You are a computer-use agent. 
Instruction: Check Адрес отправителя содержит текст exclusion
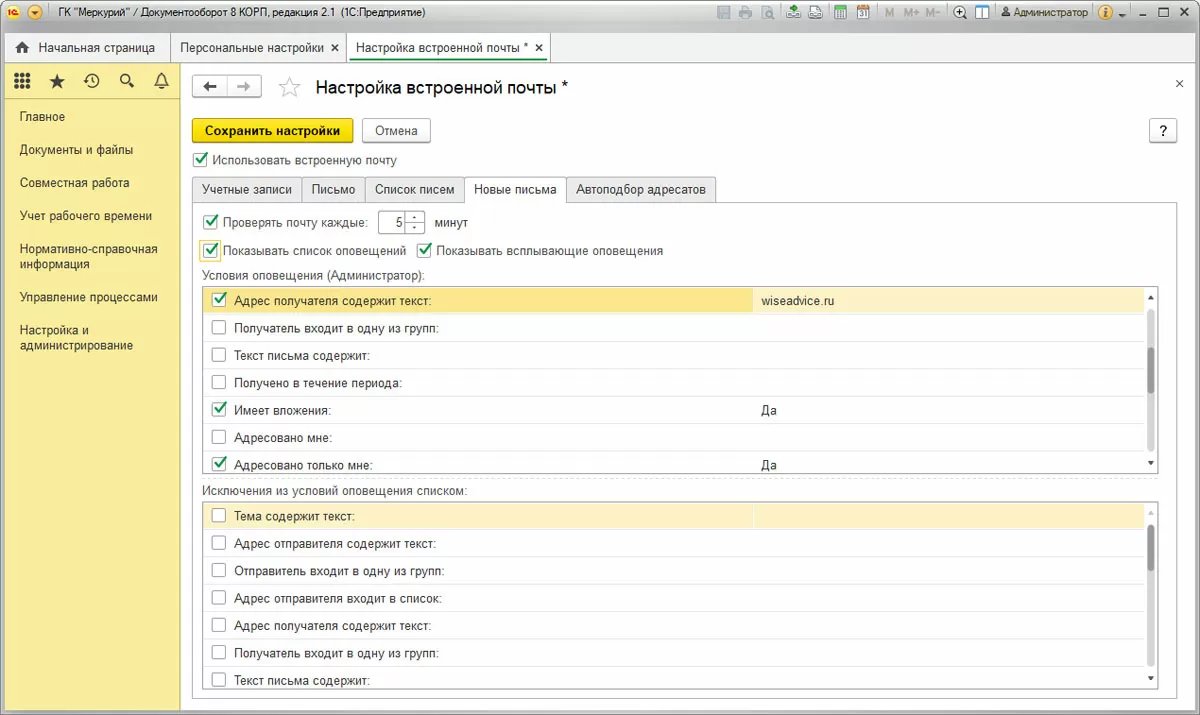219,543
